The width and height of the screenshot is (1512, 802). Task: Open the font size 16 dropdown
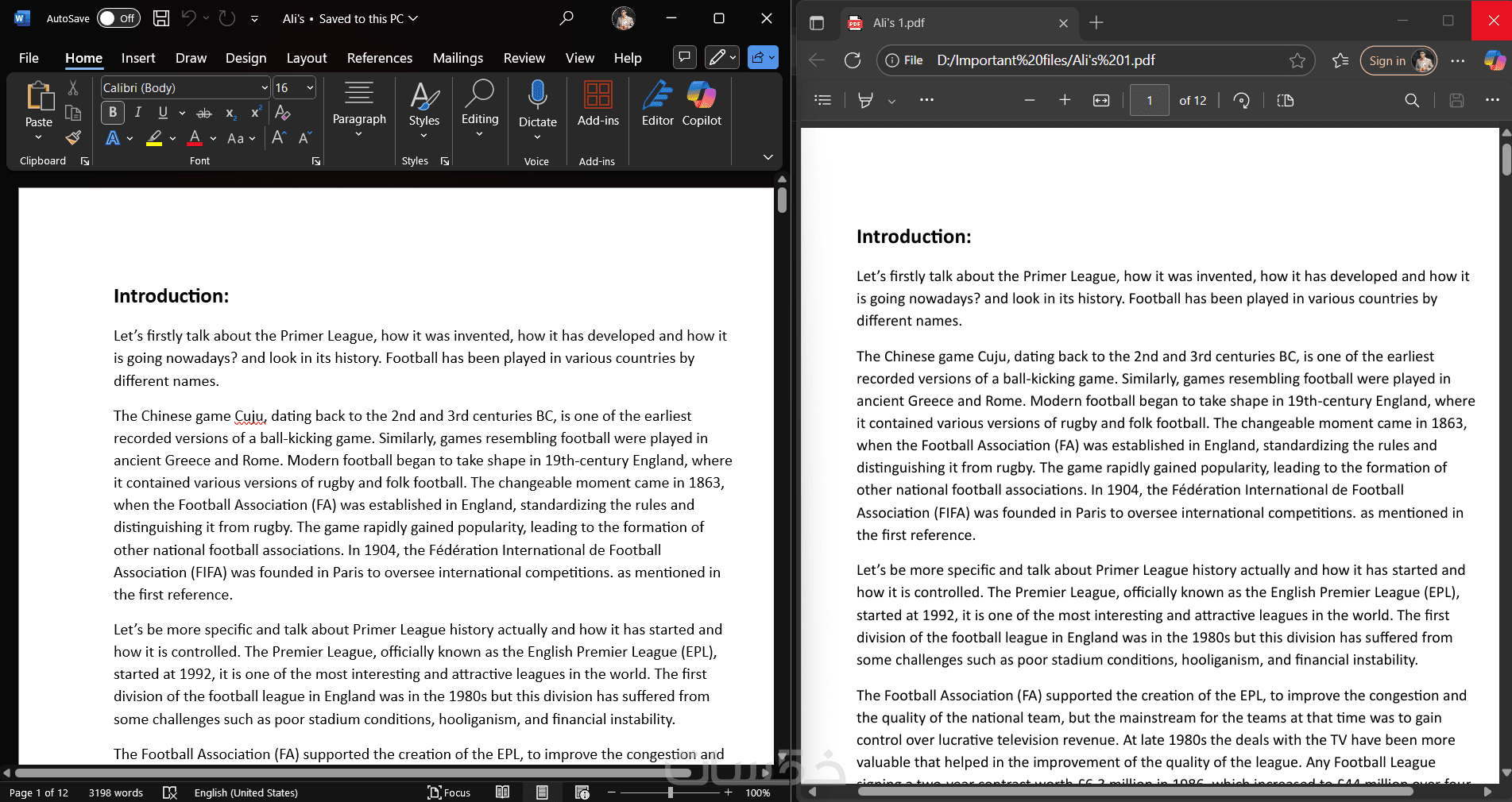pos(310,88)
